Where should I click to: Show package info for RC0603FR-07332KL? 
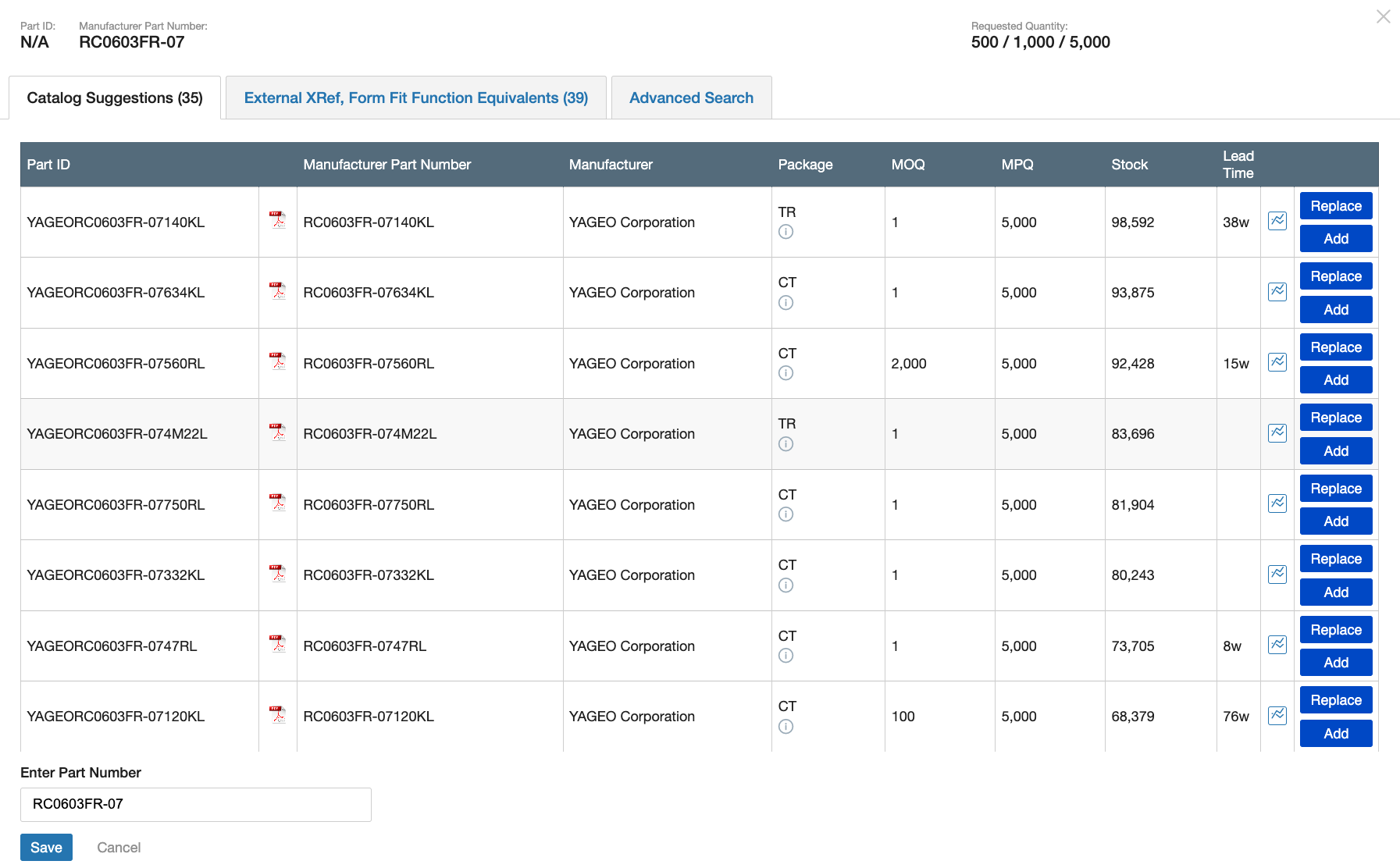786,585
